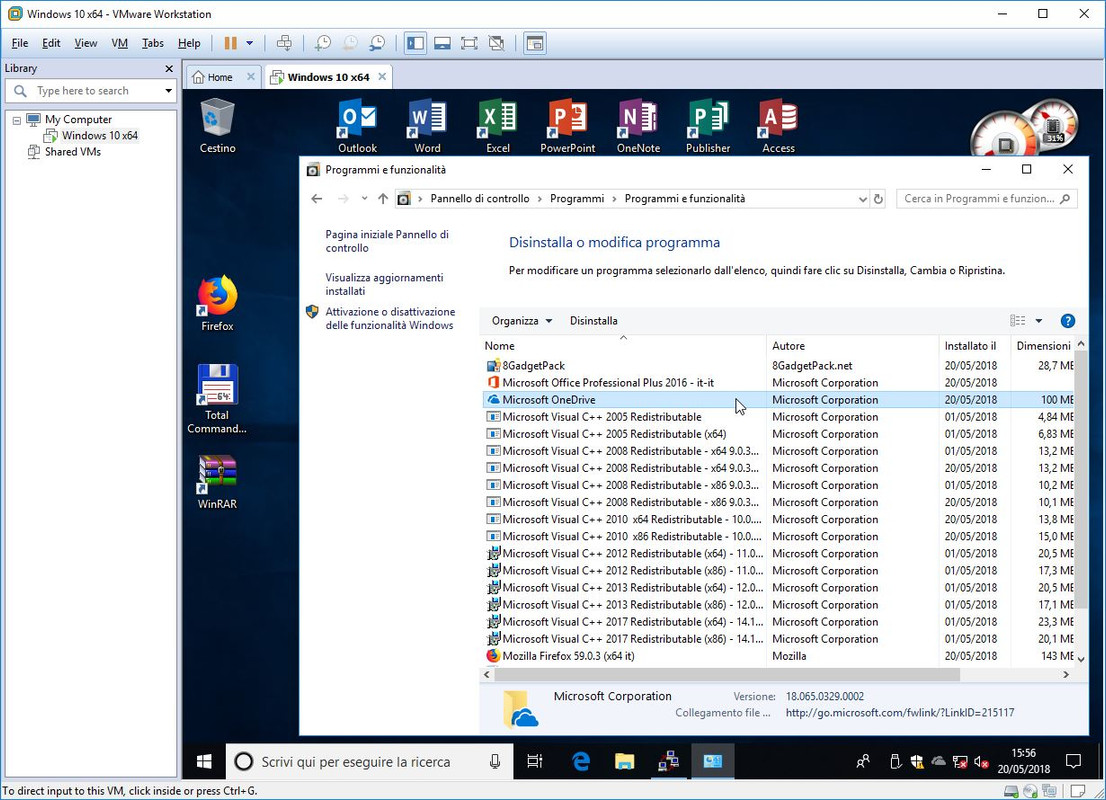Image resolution: width=1106 pixels, height=800 pixels.
Task: Open the library search dropdown arrow
Action: 168,91
